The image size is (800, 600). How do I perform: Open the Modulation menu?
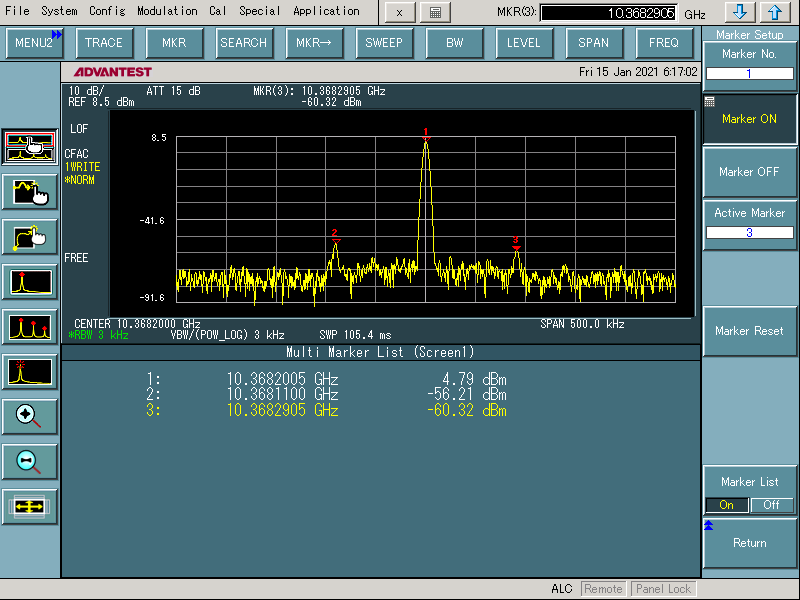pyautogui.click(x=167, y=11)
